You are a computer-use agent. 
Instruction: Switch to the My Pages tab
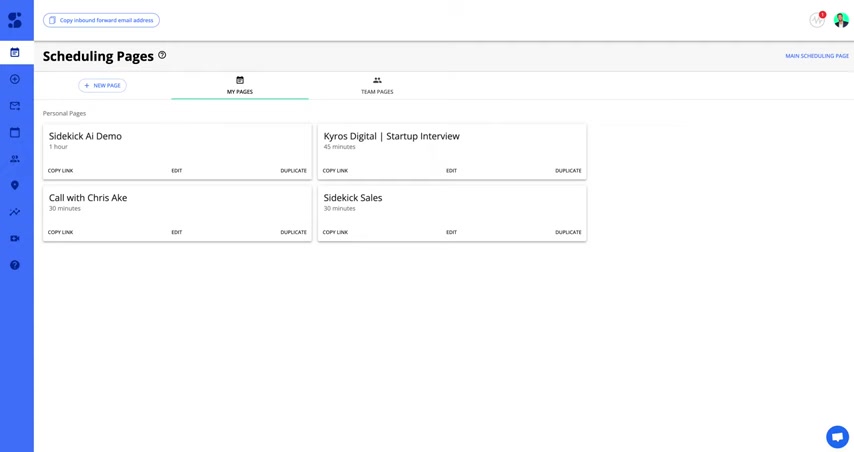240,85
